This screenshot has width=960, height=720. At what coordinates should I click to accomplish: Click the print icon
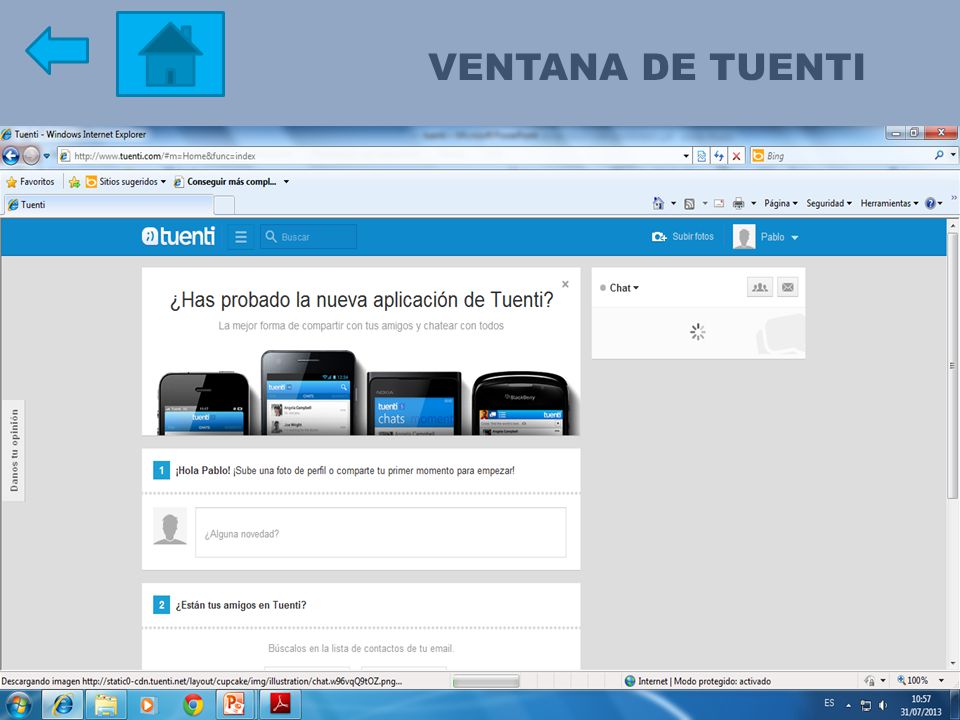(x=738, y=203)
